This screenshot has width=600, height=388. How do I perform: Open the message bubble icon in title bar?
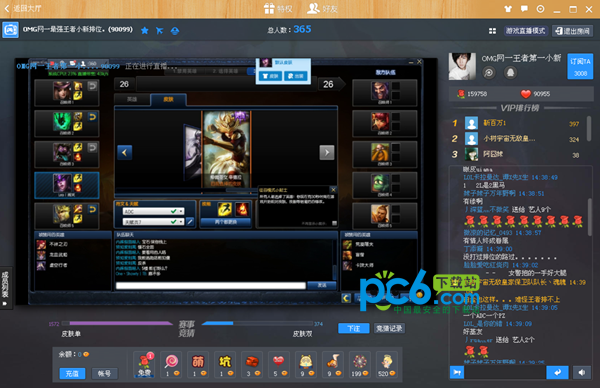(x=524, y=9)
